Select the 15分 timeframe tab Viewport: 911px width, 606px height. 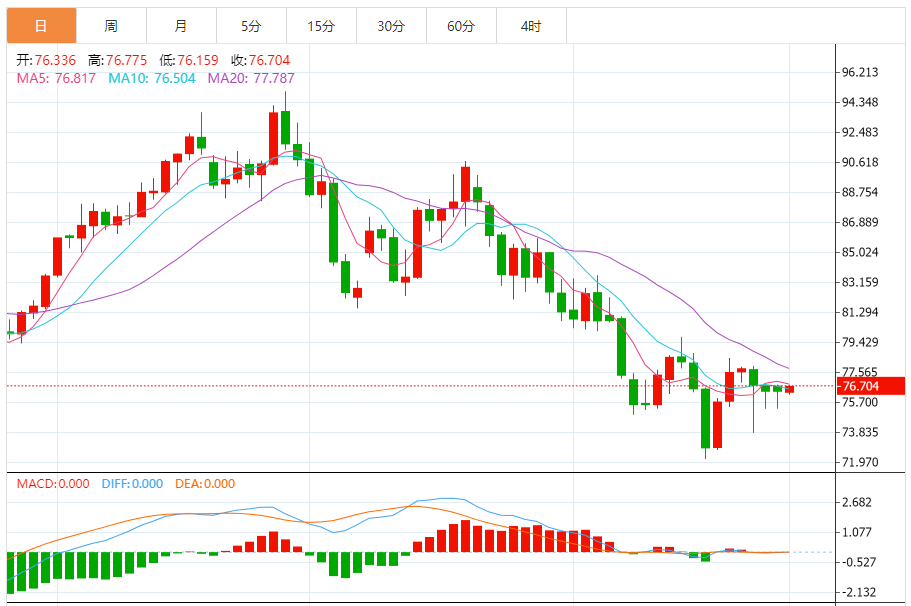click(321, 26)
